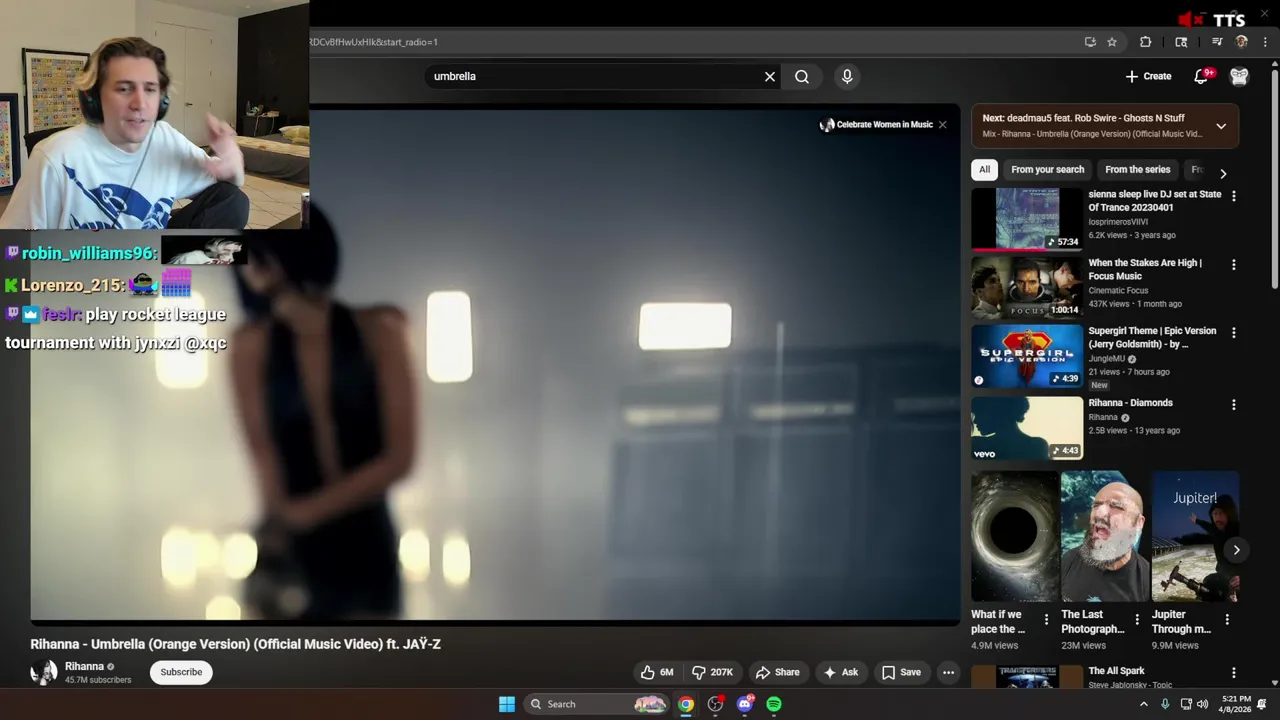Open Supergirl Theme thumbnail

1027,356
